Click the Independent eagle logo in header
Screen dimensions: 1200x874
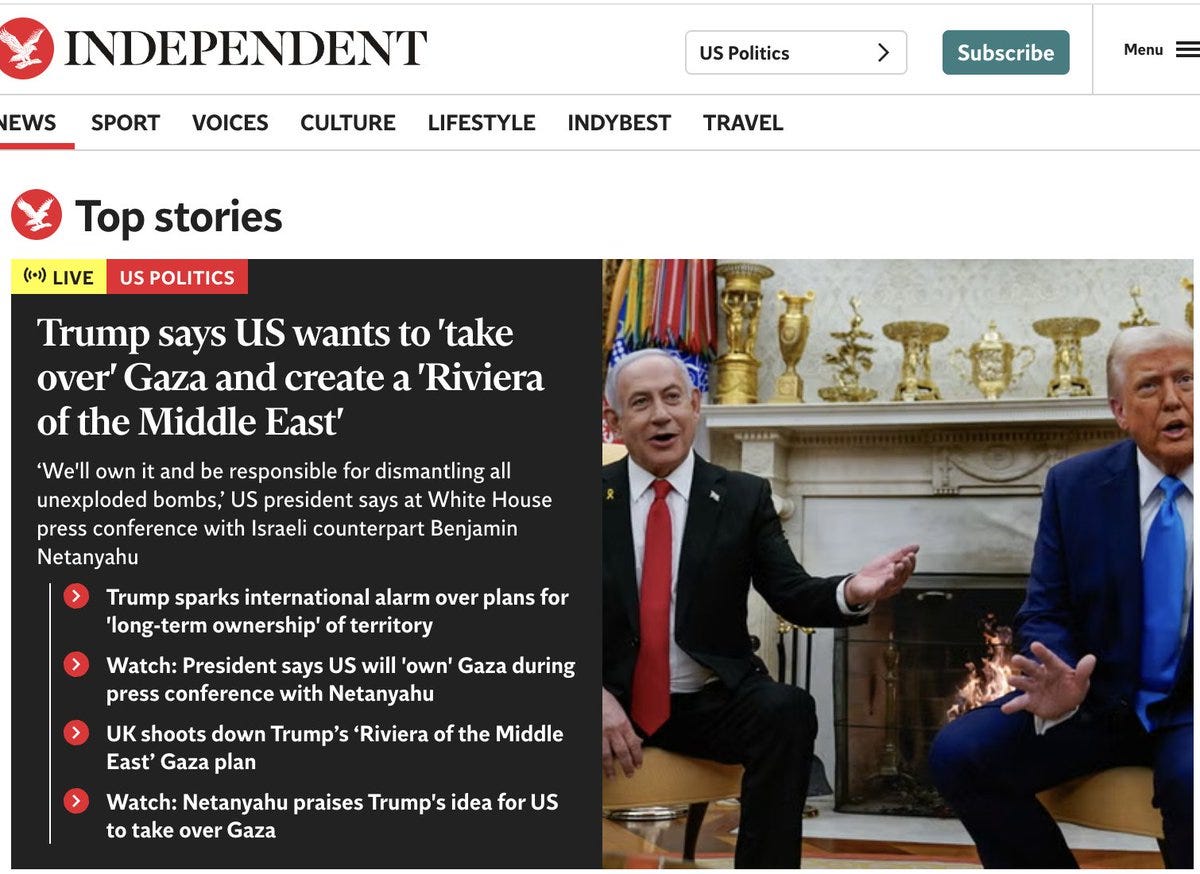(24, 49)
